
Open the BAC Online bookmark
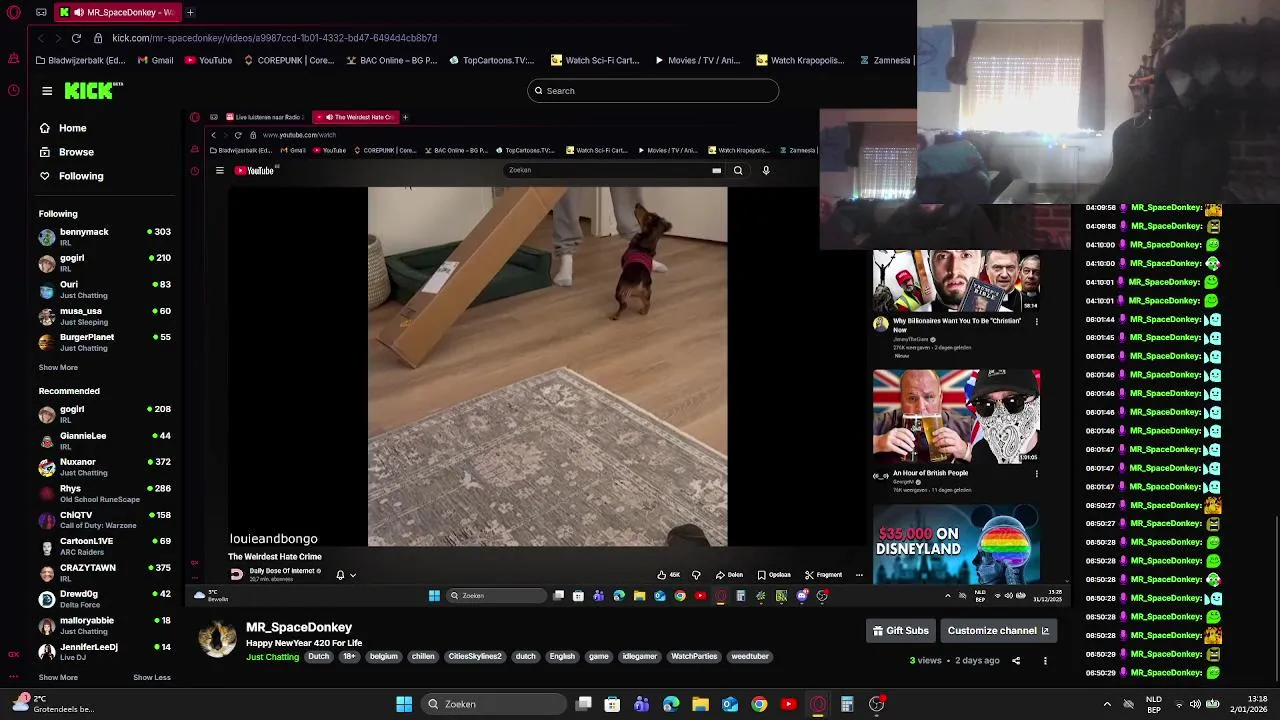coord(392,60)
